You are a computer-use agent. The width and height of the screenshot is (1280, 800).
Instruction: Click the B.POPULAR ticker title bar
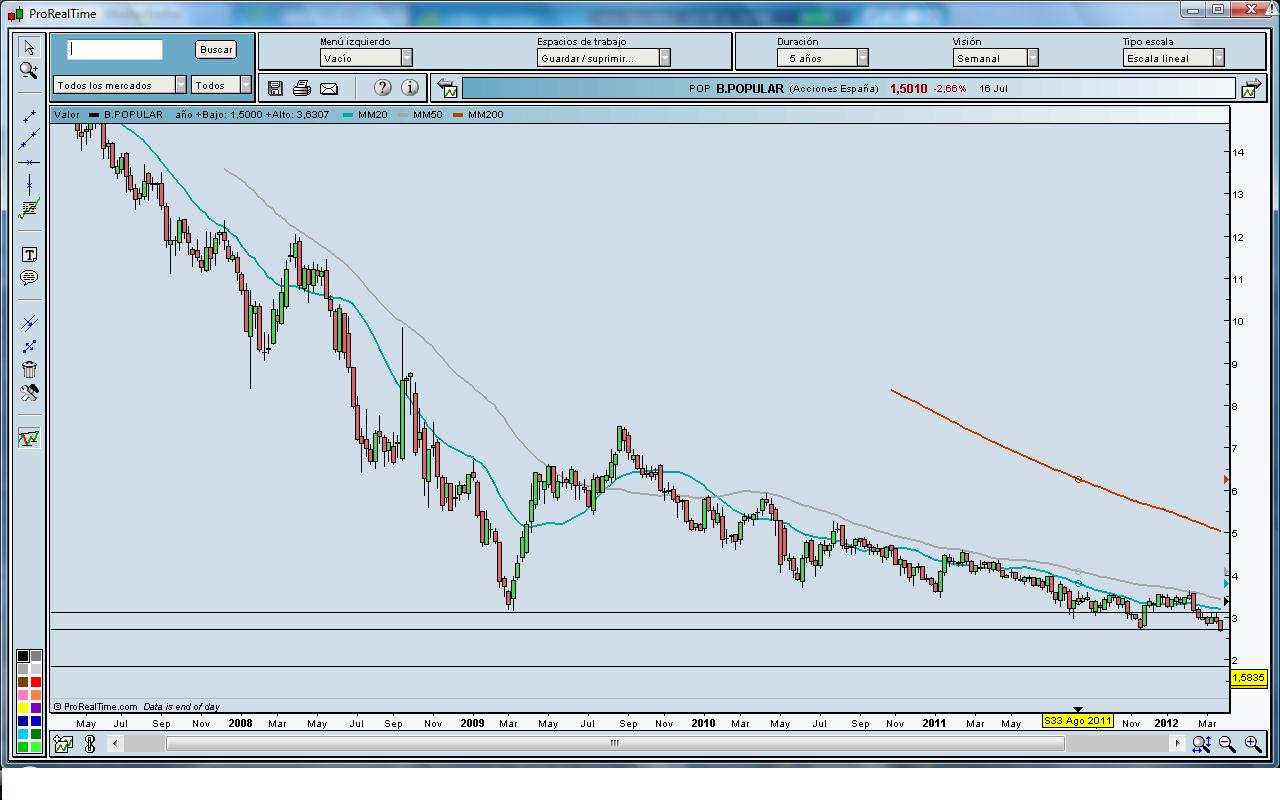coord(848,89)
